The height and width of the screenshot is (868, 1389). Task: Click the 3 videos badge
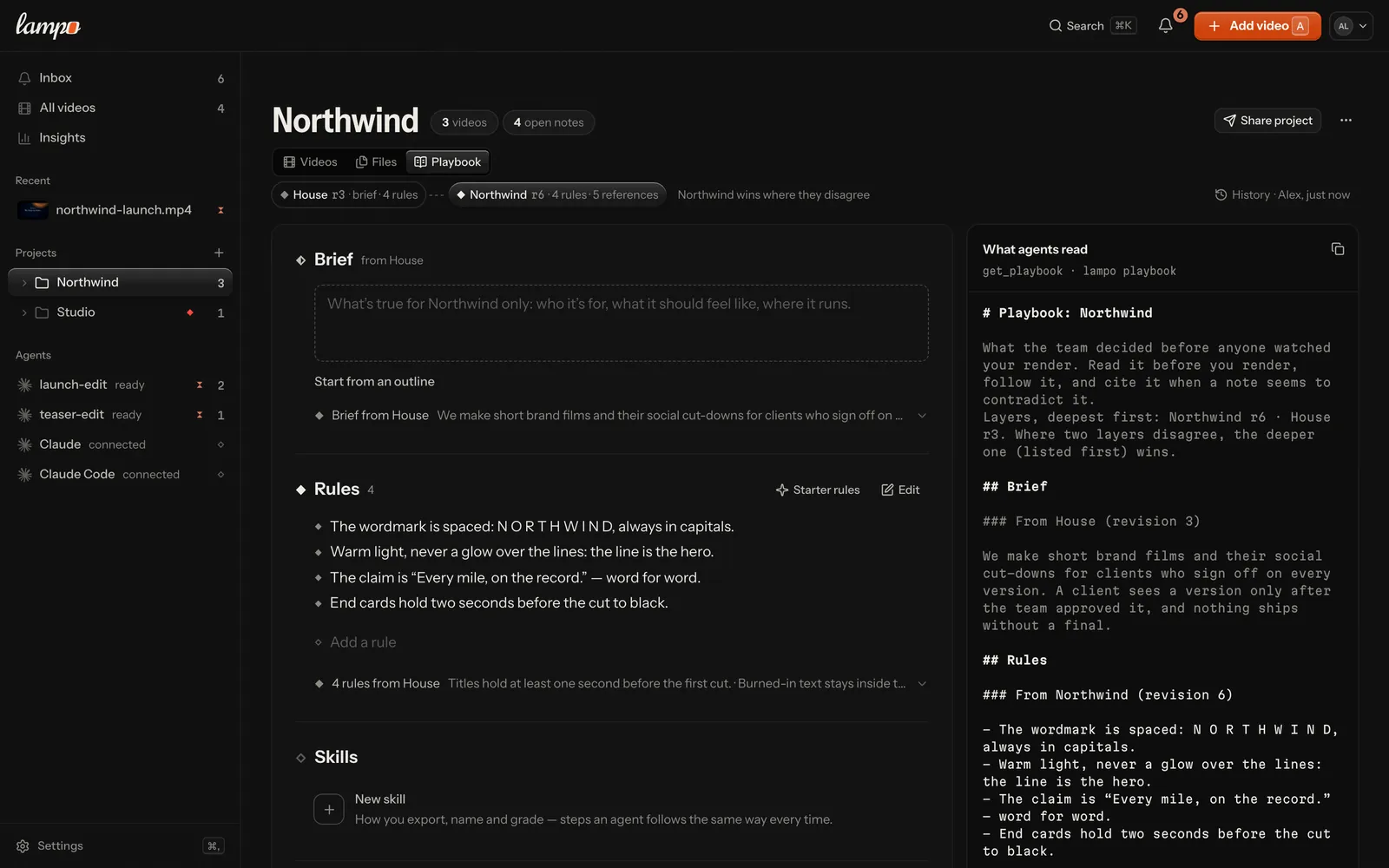464,122
